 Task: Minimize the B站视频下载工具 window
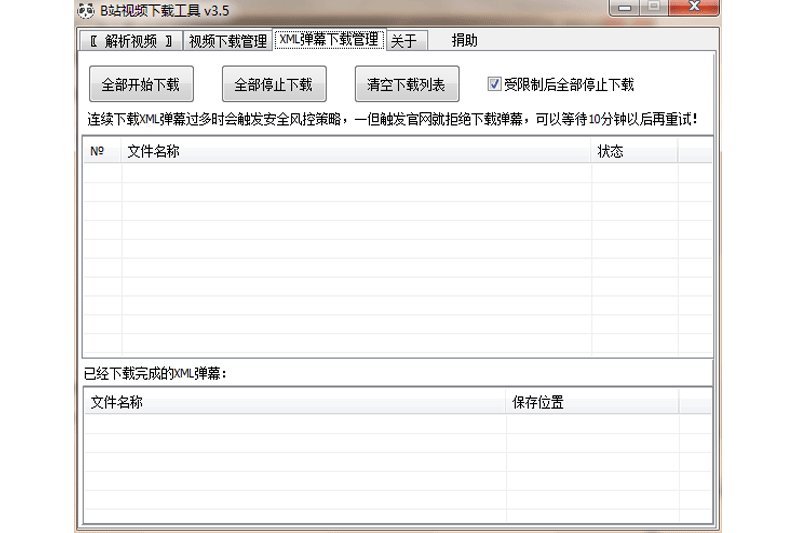624,8
